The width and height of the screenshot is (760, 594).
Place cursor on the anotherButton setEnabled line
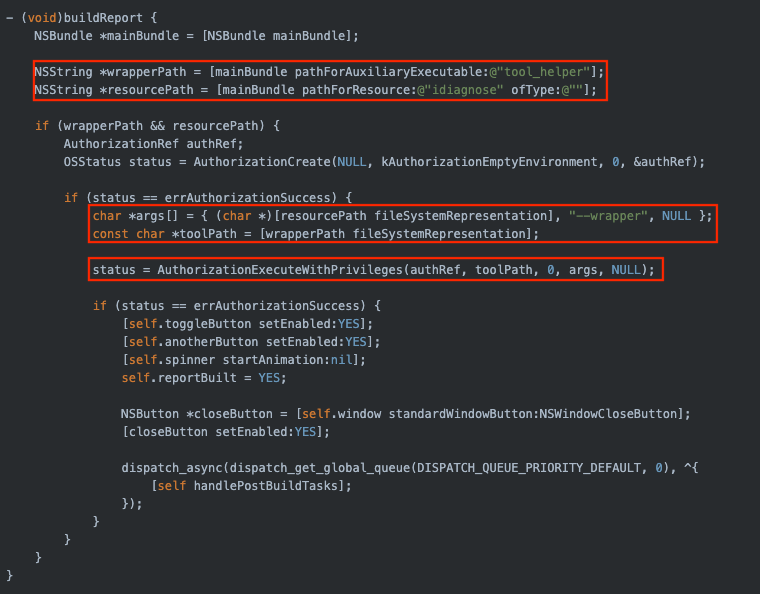tap(250, 342)
